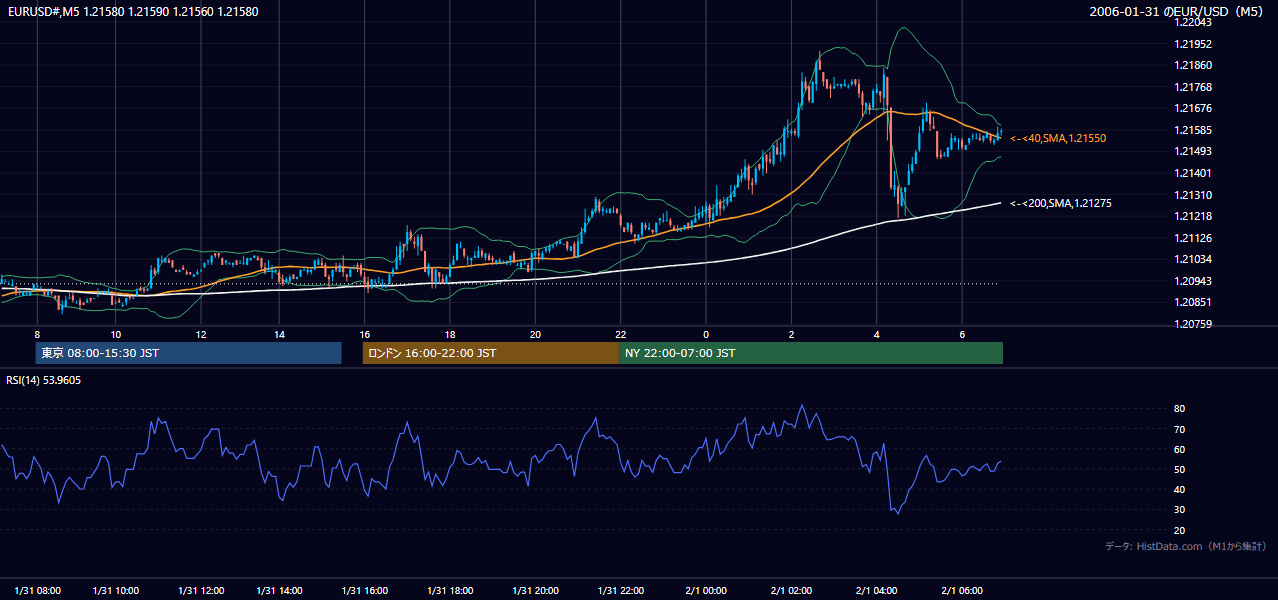The image size is (1278, 600).
Task: Click price axis value 1.21218
Action: [x=1194, y=216]
